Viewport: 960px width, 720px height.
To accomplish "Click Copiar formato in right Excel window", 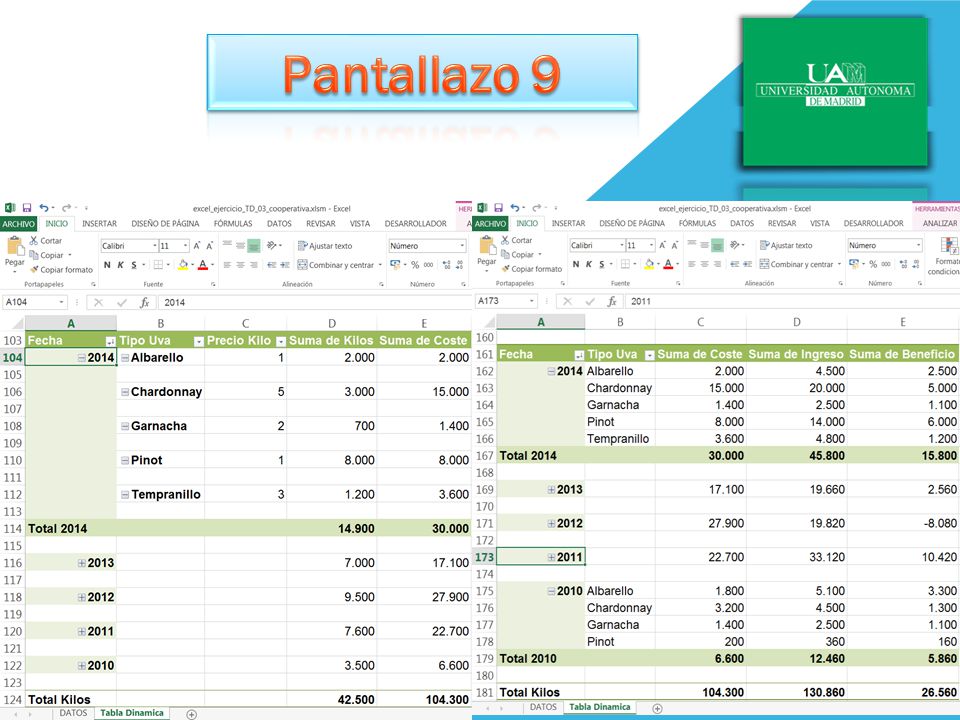I will point(531,269).
